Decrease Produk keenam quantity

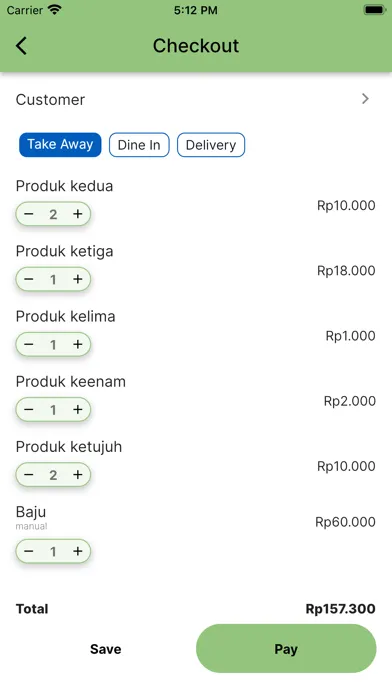click(29, 409)
